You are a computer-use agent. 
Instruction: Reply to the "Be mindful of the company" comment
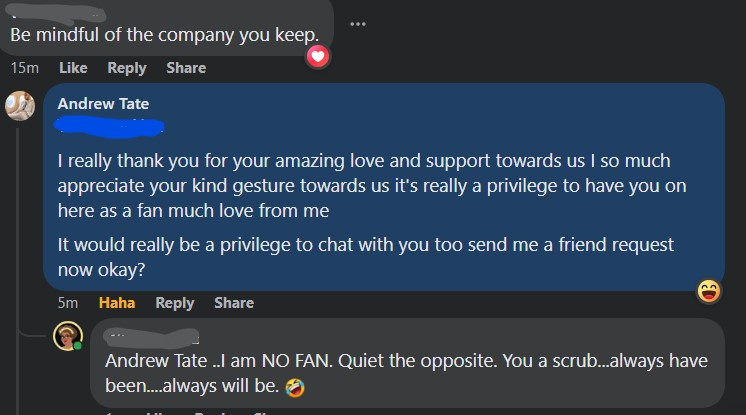pyautogui.click(x=126, y=68)
